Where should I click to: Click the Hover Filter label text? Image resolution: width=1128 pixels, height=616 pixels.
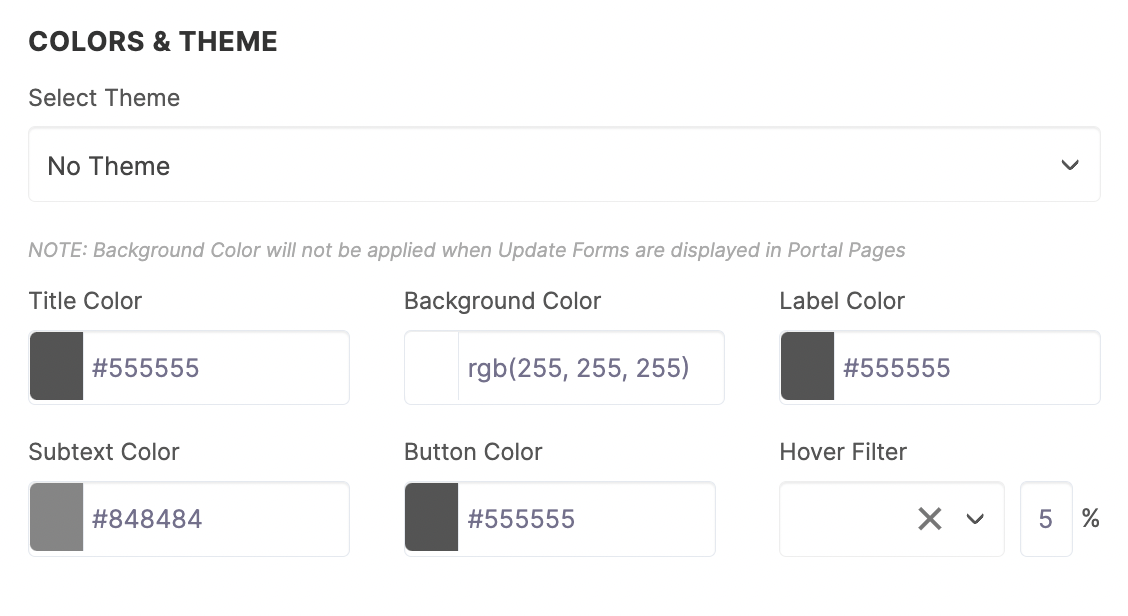(x=843, y=452)
